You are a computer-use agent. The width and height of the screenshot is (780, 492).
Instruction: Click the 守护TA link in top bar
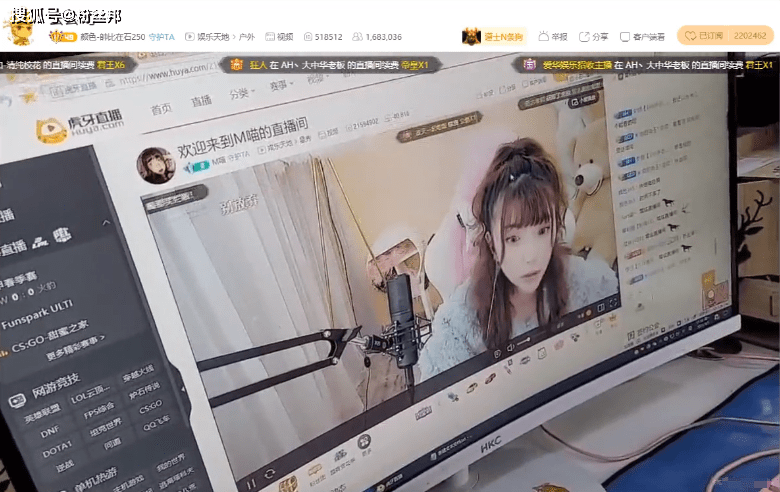point(162,37)
